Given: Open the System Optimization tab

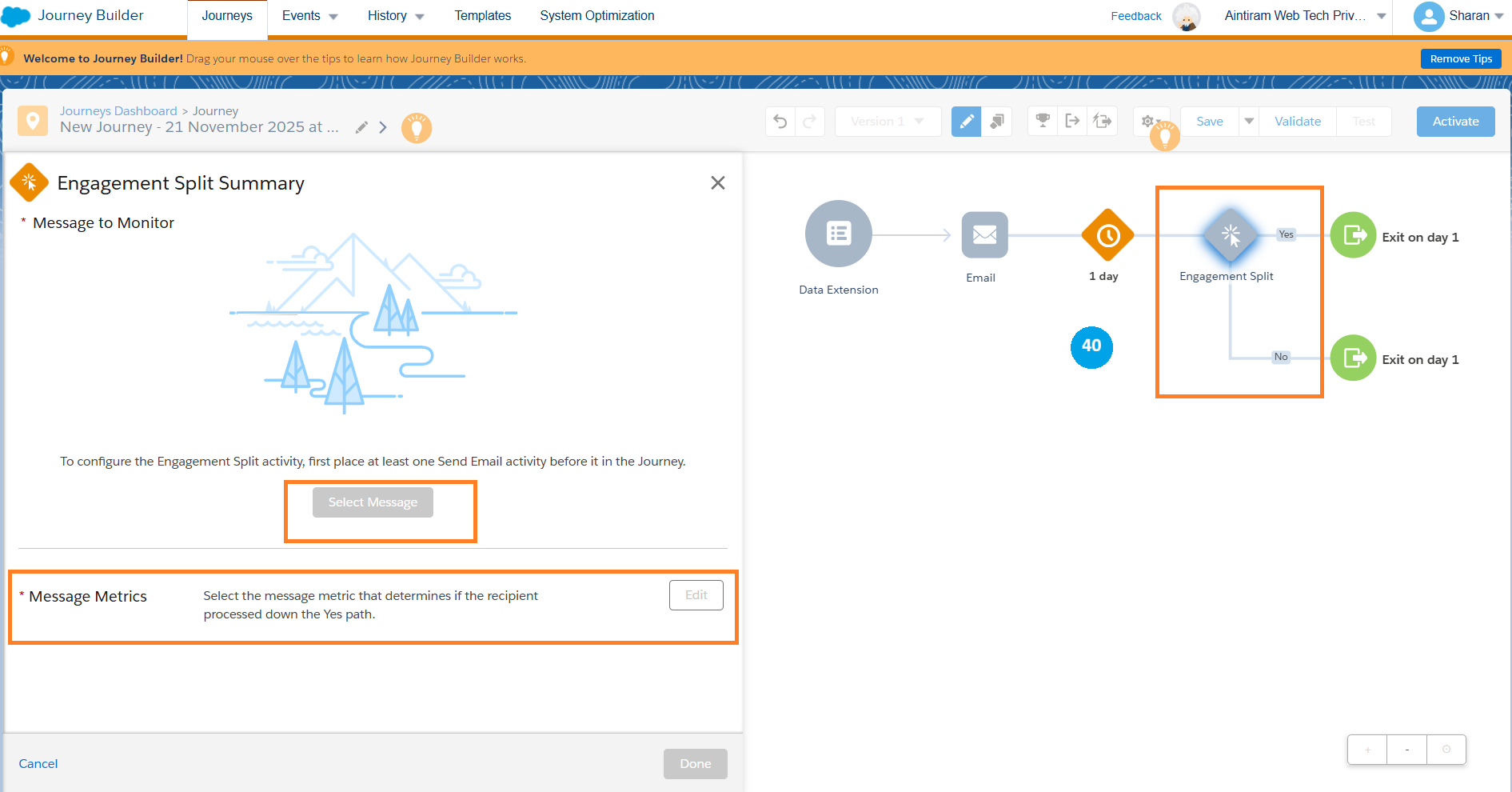Looking at the screenshot, I should 596,16.
